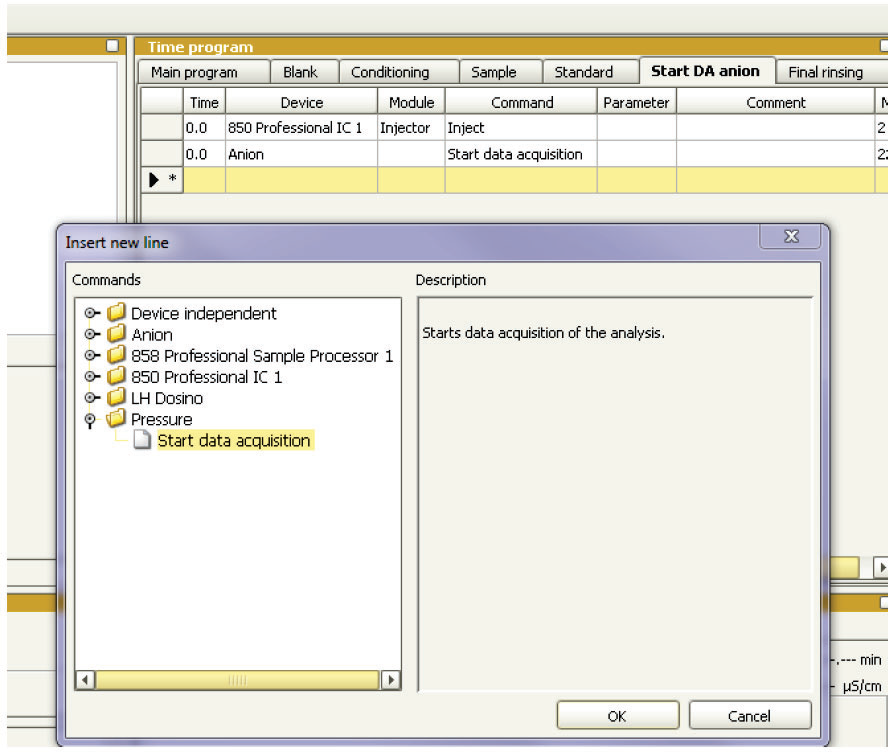Image resolution: width=896 pixels, height=753 pixels.
Task: Expand the Anion commands node
Action: pos(89,334)
